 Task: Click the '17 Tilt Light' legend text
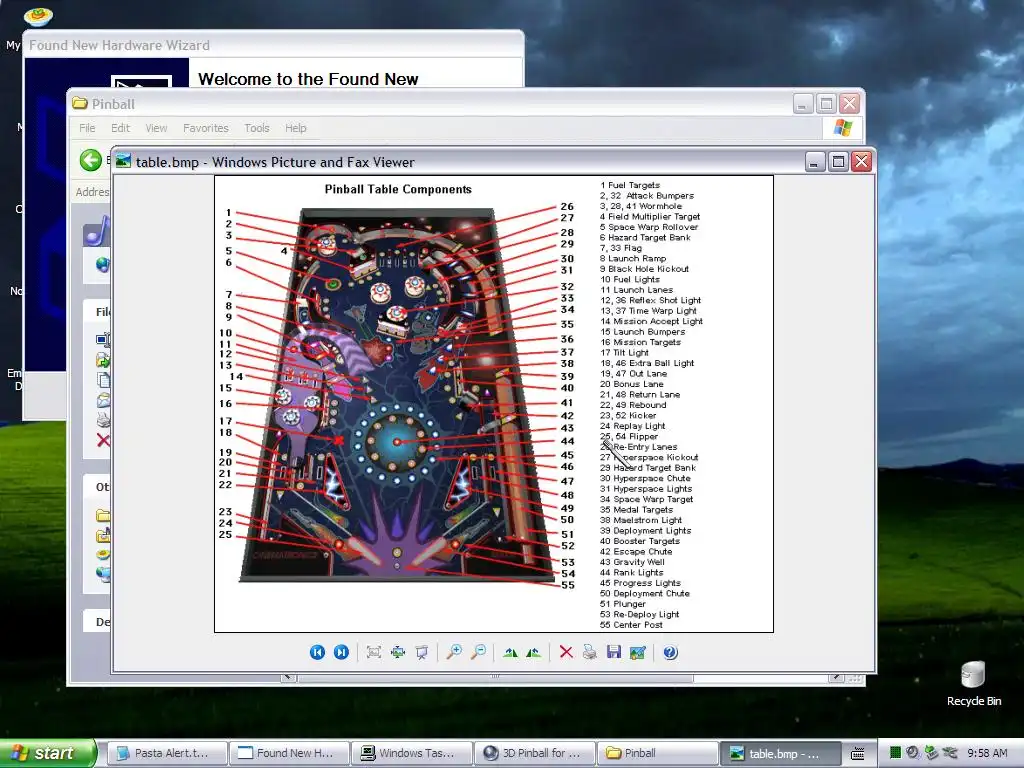coord(624,353)
